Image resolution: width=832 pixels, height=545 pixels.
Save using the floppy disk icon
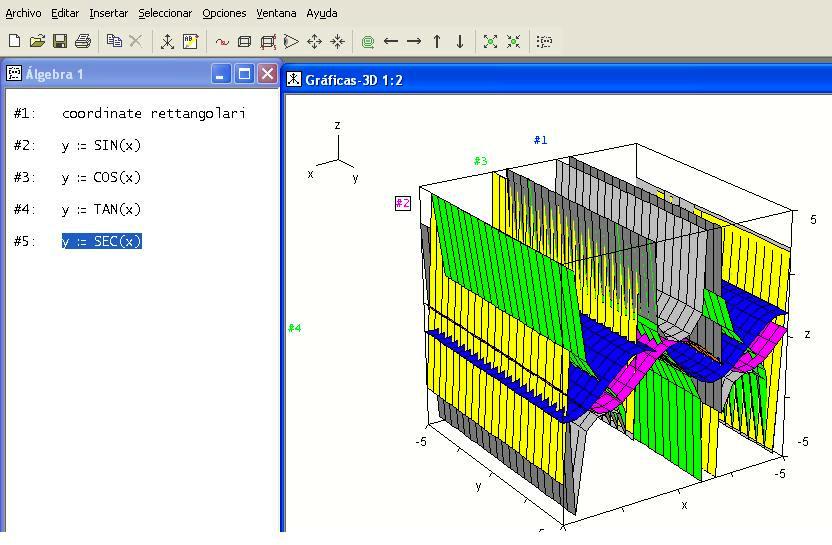click(x=60, y=41)
